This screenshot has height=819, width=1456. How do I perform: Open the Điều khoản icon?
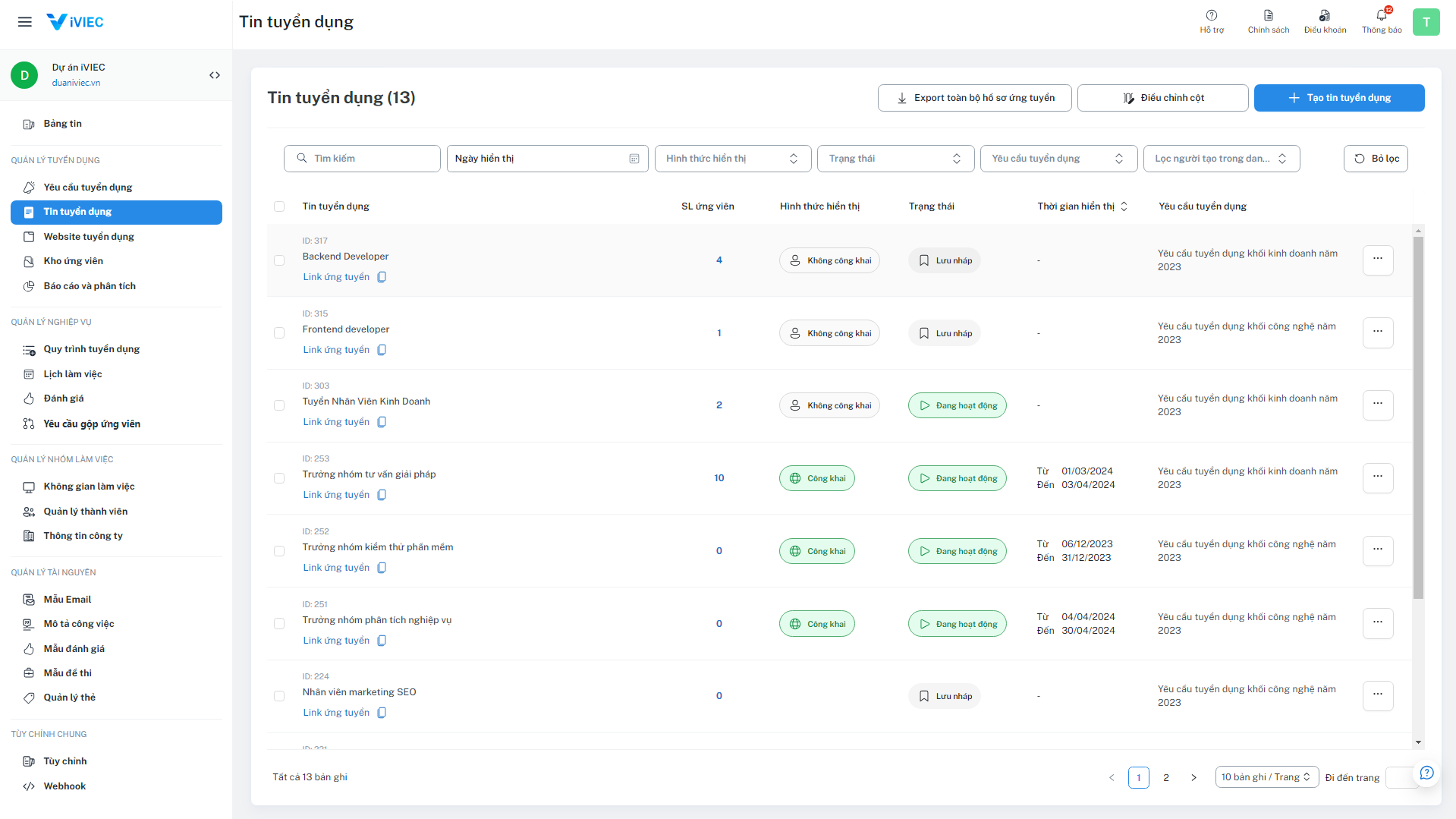1324,16
